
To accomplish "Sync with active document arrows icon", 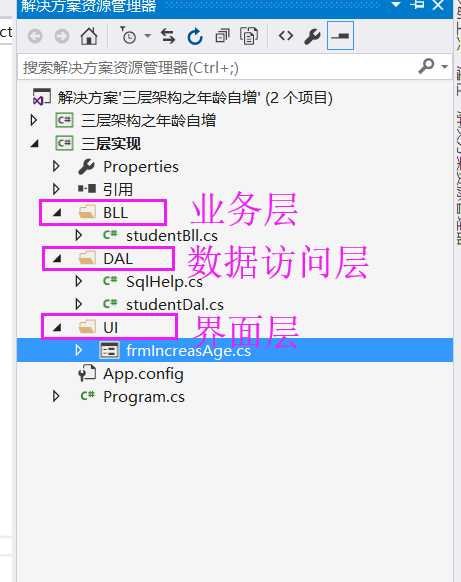I will [168, 36].
